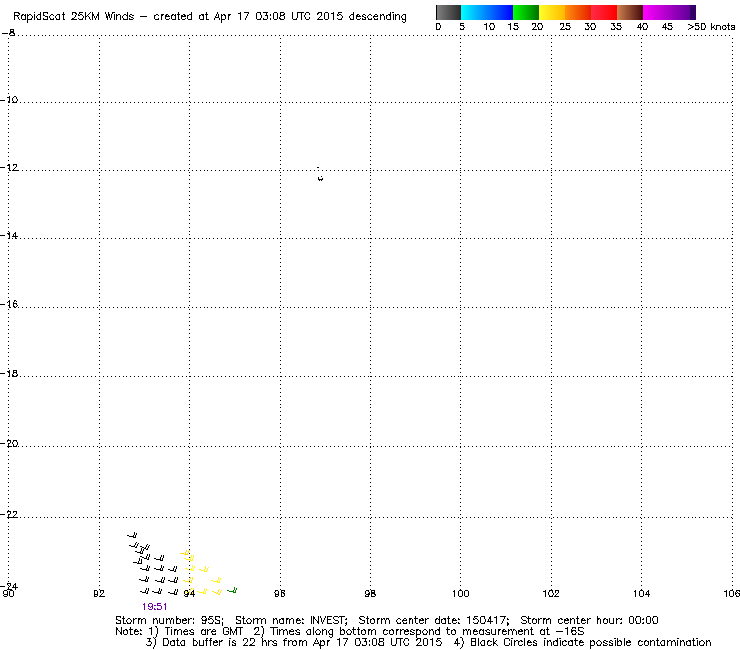Click the gray 0-5 knots color swatch

[448, 12]
